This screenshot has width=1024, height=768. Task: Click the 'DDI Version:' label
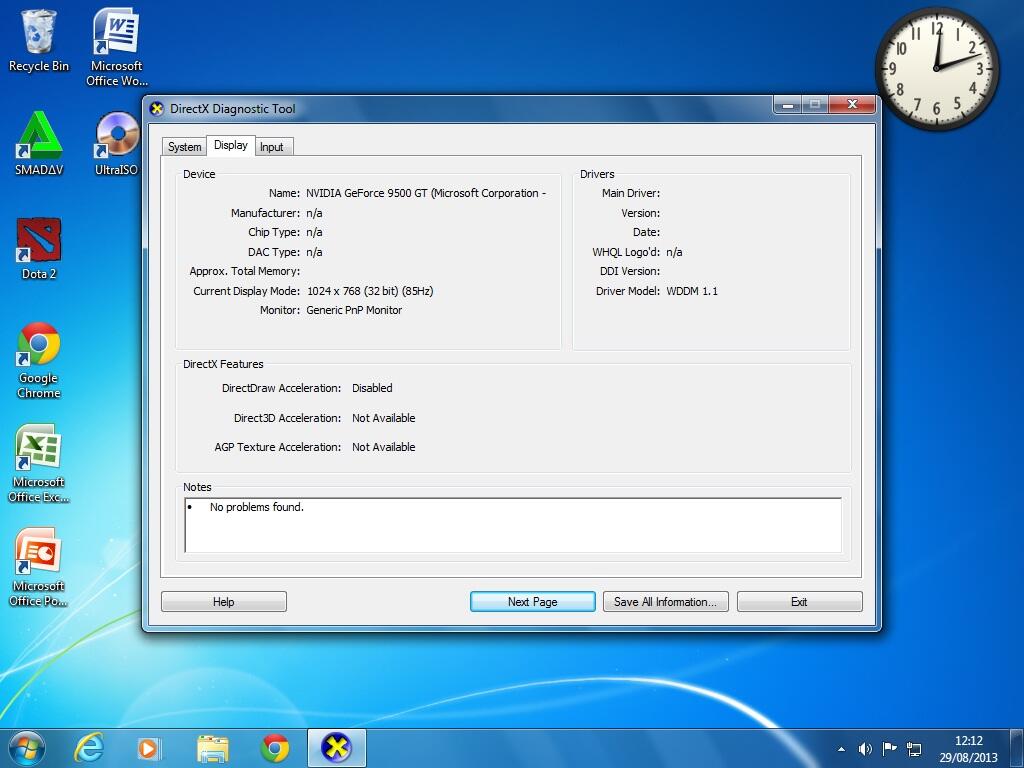(x=630, y=271)
